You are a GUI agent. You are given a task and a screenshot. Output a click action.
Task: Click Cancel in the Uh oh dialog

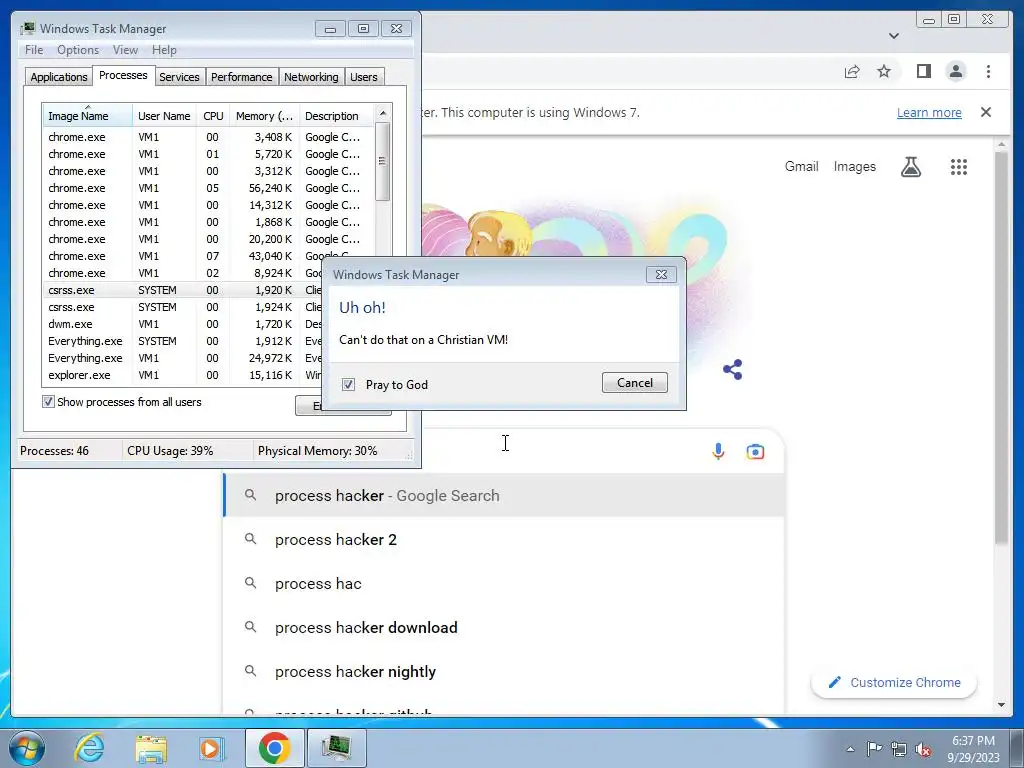[635, 383]
